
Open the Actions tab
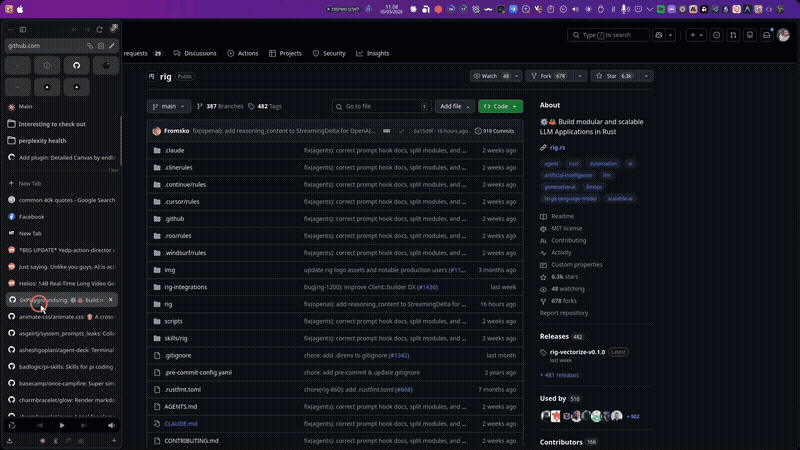[x=243, y=53]
